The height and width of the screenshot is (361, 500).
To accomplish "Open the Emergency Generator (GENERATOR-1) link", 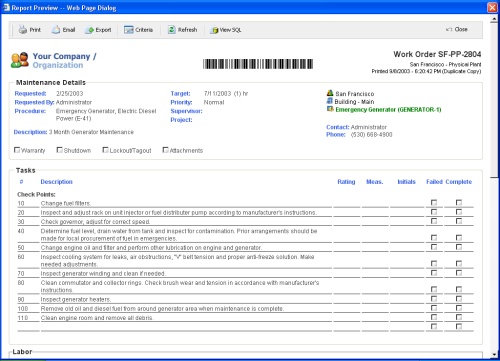I will pos(388,110).
